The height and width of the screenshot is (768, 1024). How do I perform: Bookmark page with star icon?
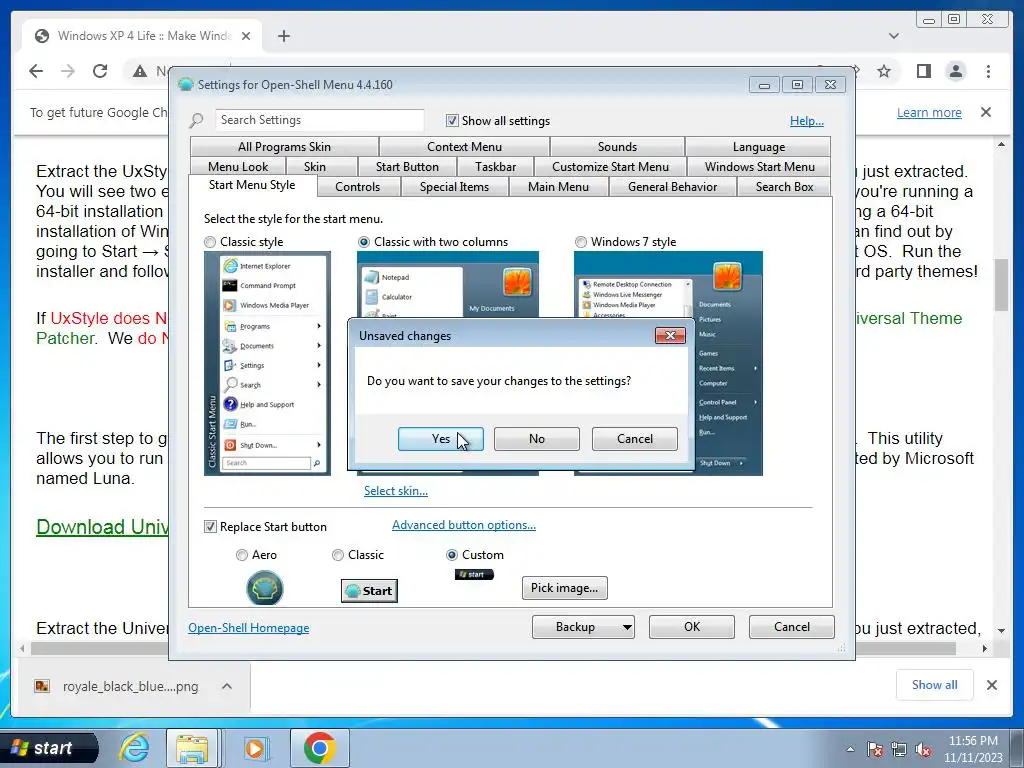[x=884, y=71]
